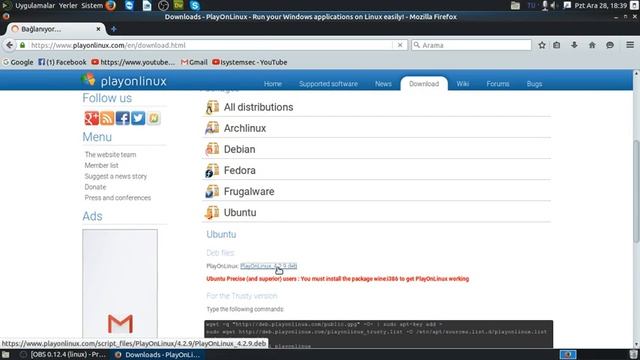The width and height of the screenshot is (640, 360).
Task: Open the Facebook follow icon
Action: (x=122, y=118)
